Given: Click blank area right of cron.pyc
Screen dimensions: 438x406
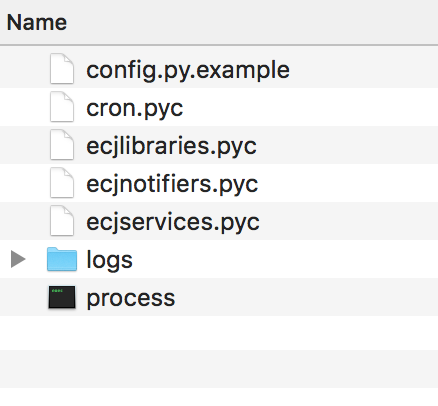Looking at the screenshot, I should tap(310, 107).
